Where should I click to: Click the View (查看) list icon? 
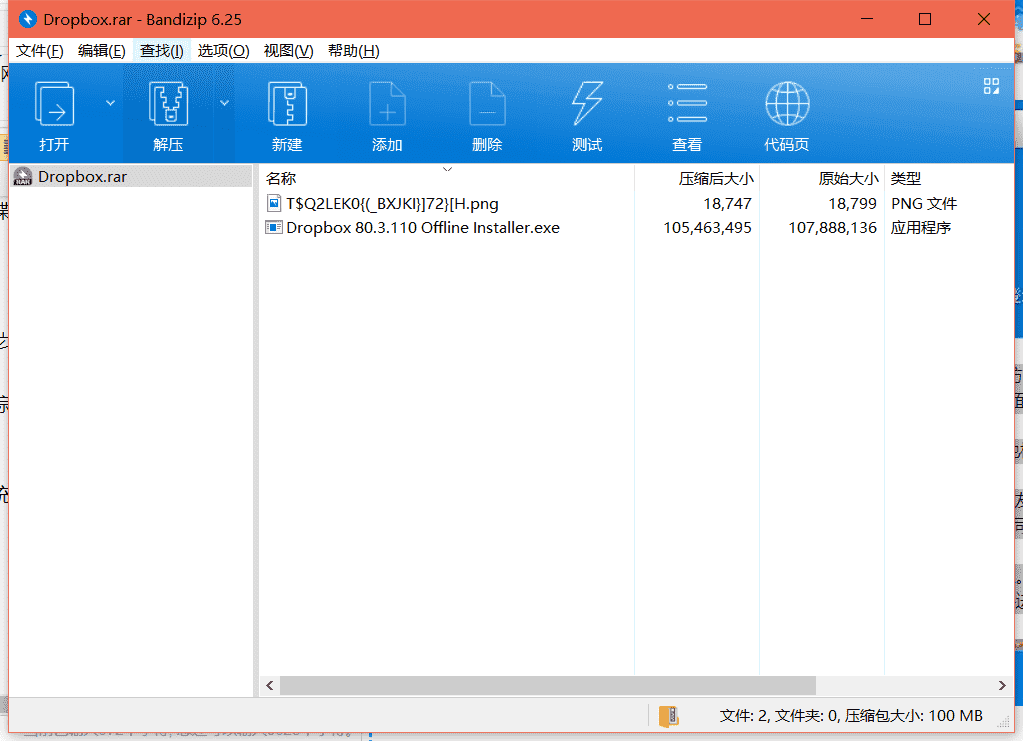[687, 103]
